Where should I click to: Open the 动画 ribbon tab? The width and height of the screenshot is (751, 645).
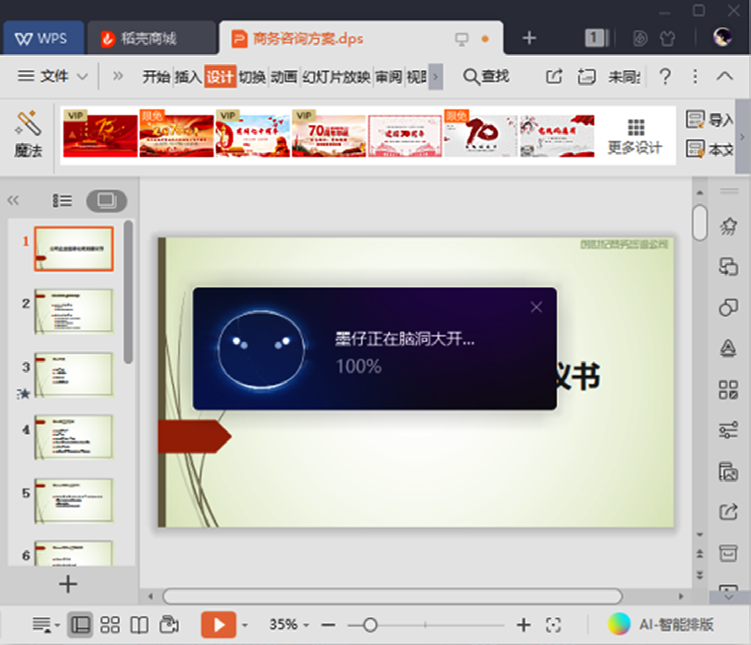click(x=284, y=77)
